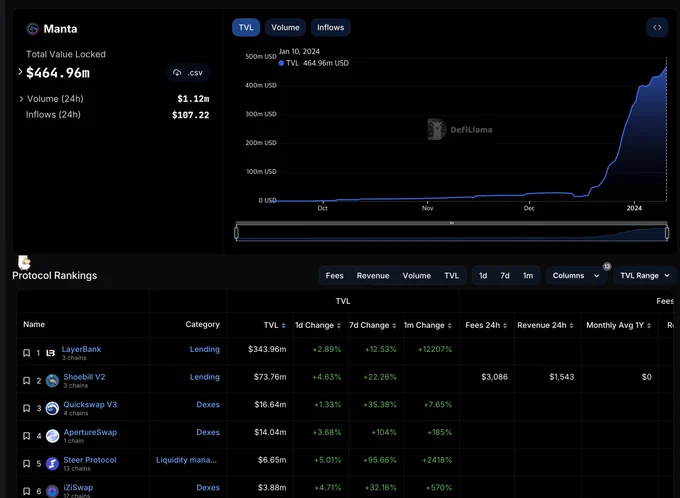Click the LayerBank TVL value $343.96m
680x498 pixels.
click(x=267, y=349)
